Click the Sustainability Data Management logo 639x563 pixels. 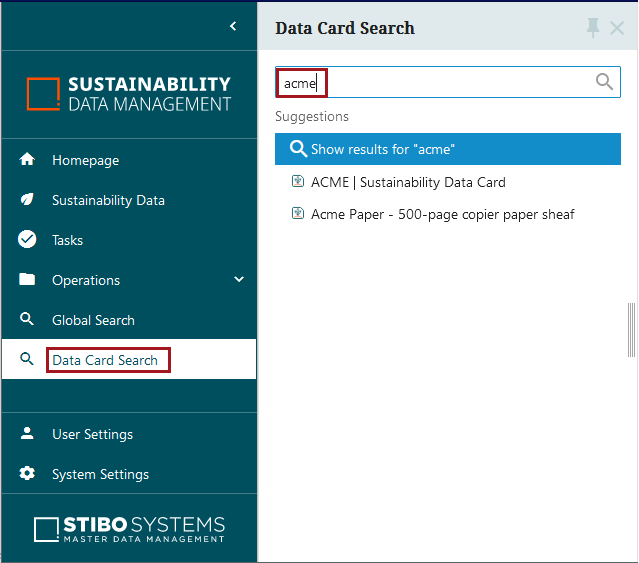point(129,94)
